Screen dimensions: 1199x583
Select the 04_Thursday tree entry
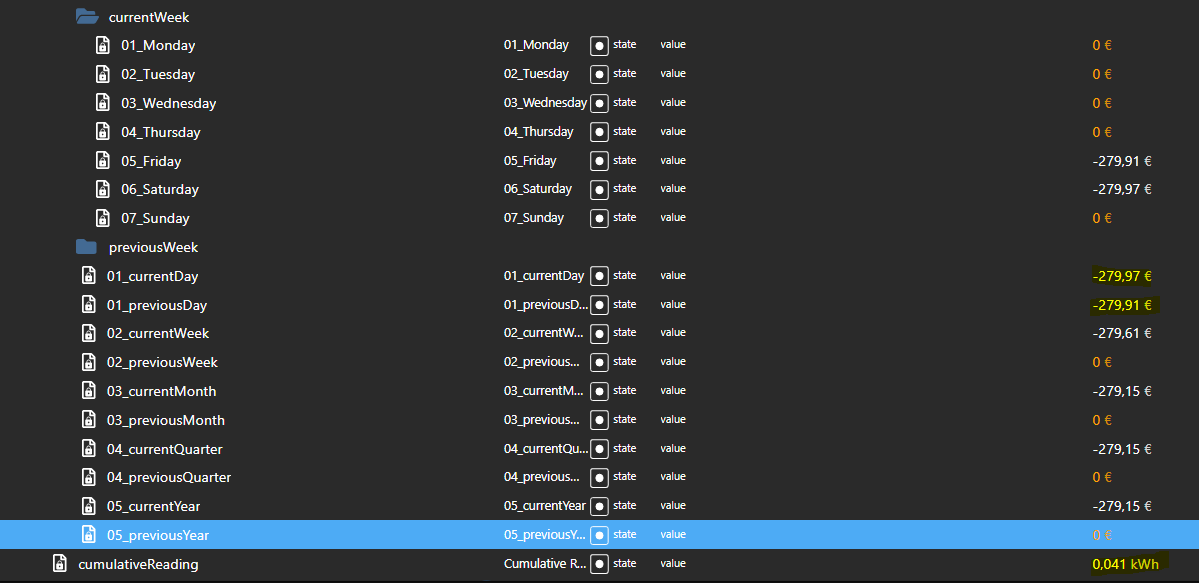tap(161, 132)
